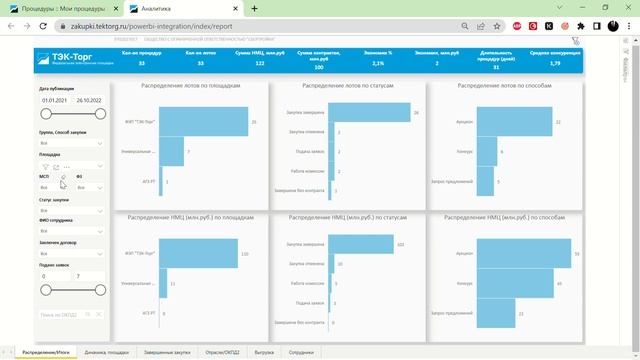The height and width of the screenshot is (360, 640).
Task: Bookmark this page with the star icon
Action: click(497, 26)
